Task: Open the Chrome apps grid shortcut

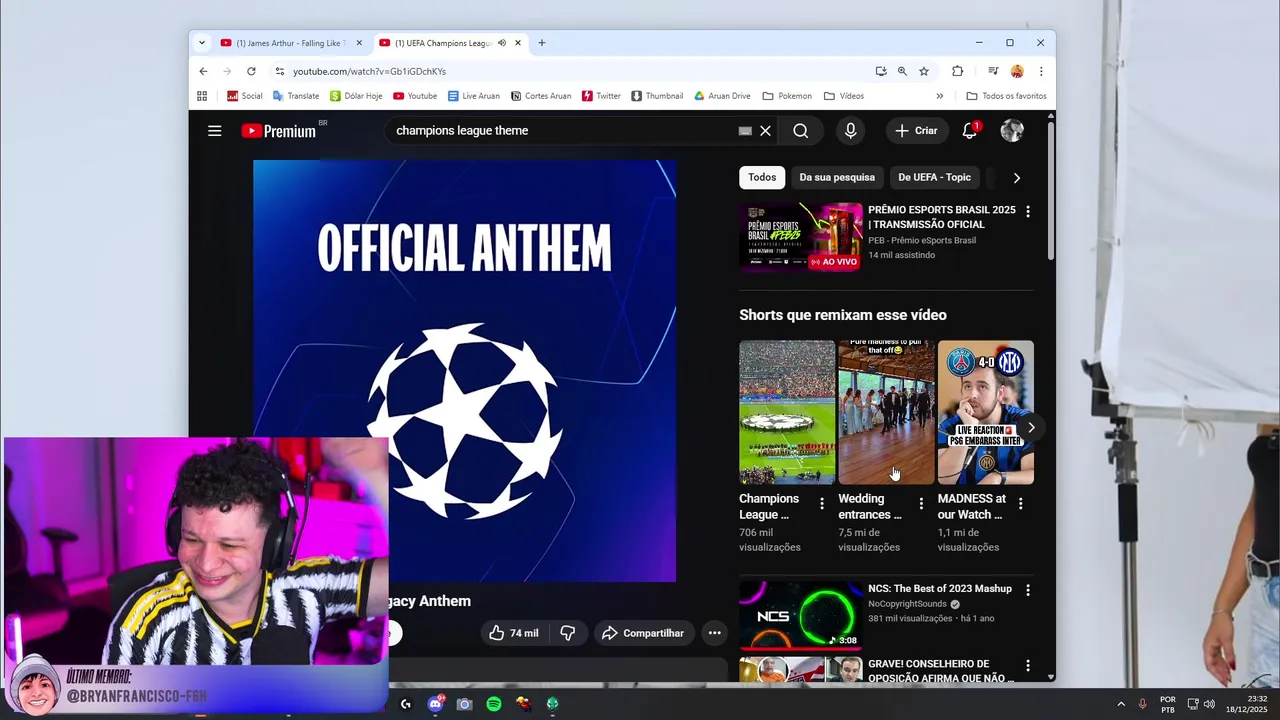Action: coord(202,96)
